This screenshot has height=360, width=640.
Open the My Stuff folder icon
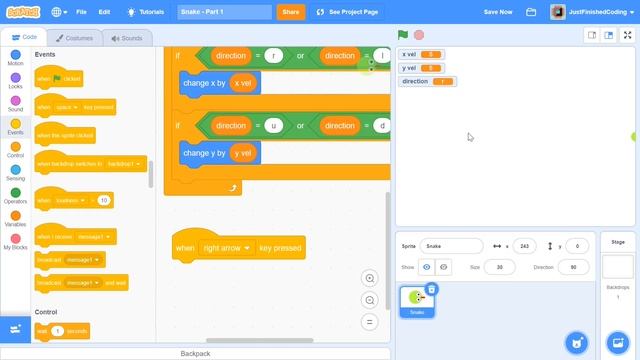click(x=531, y=12)
